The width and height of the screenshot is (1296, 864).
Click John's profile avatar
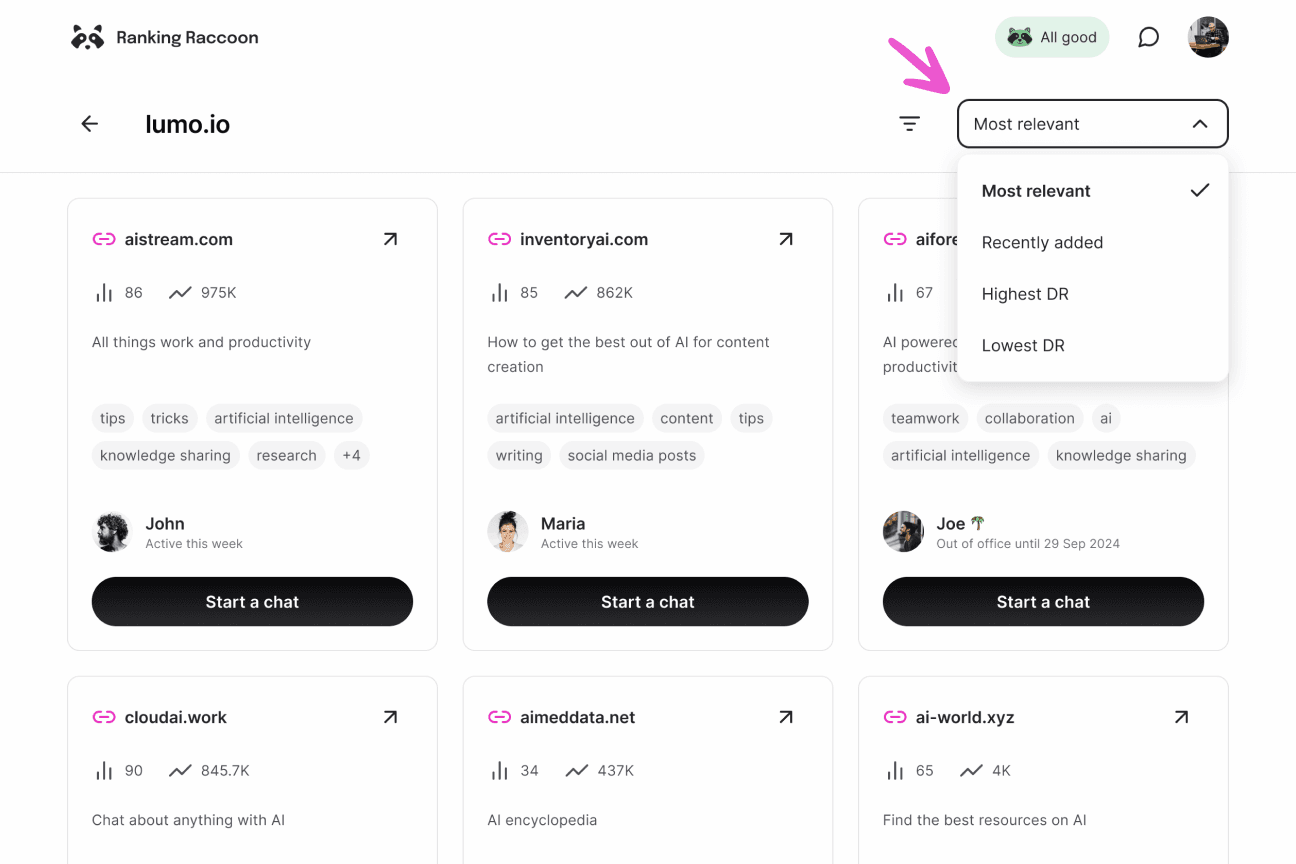point(112,532)
